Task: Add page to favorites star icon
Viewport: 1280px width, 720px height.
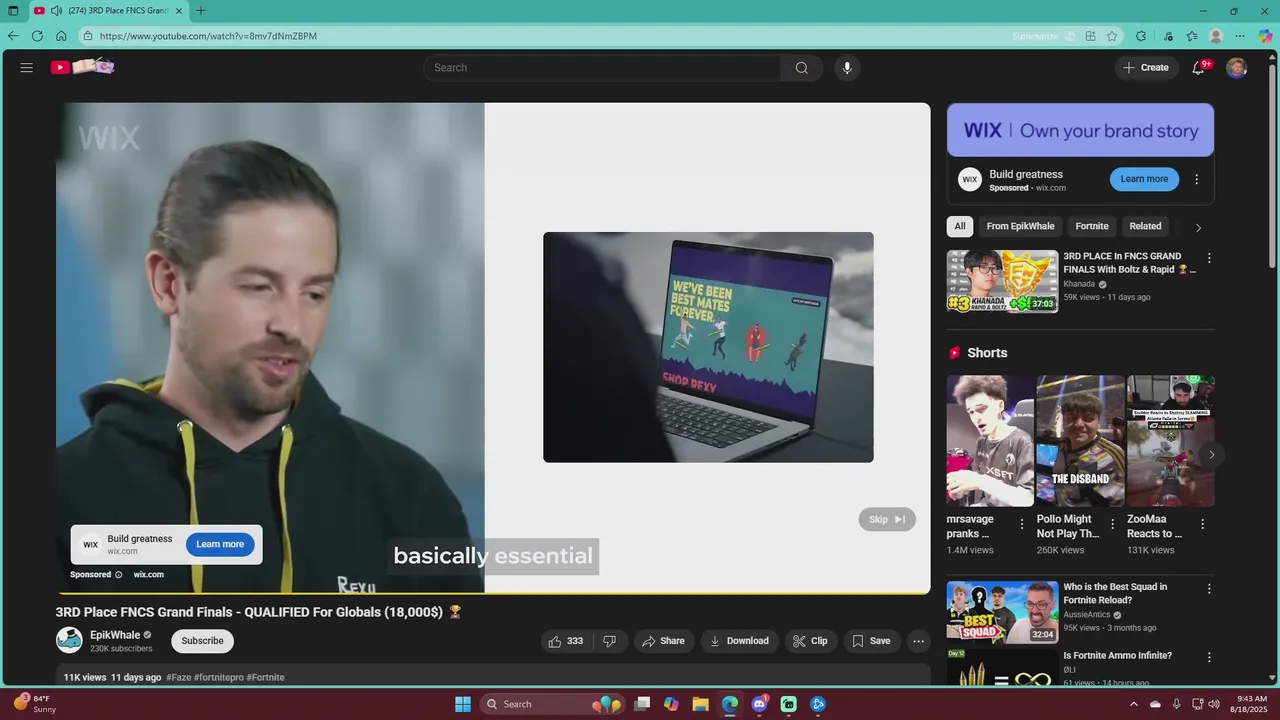Action: click(1112, 36)
